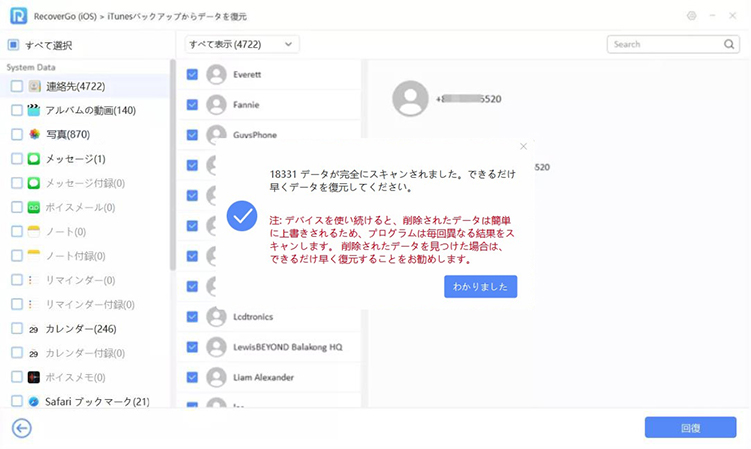751x449 pixels.
Task: Click the category list scrollbar
Action: (172, 165)
